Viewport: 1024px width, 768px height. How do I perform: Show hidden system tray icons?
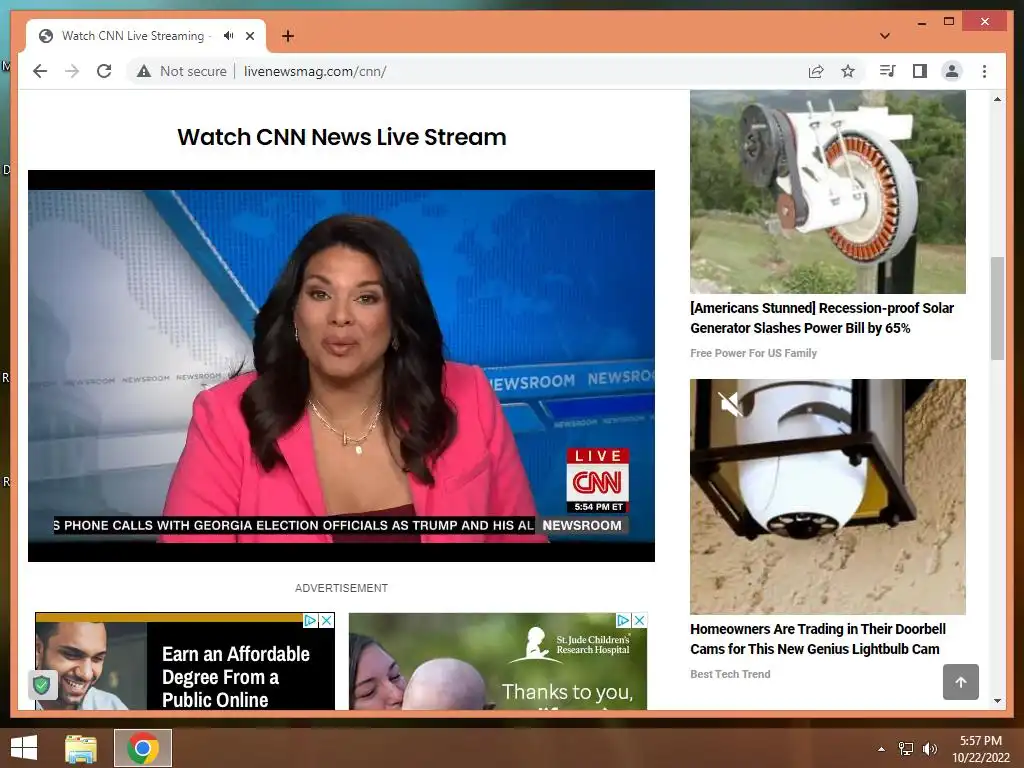tap(881, 749)
